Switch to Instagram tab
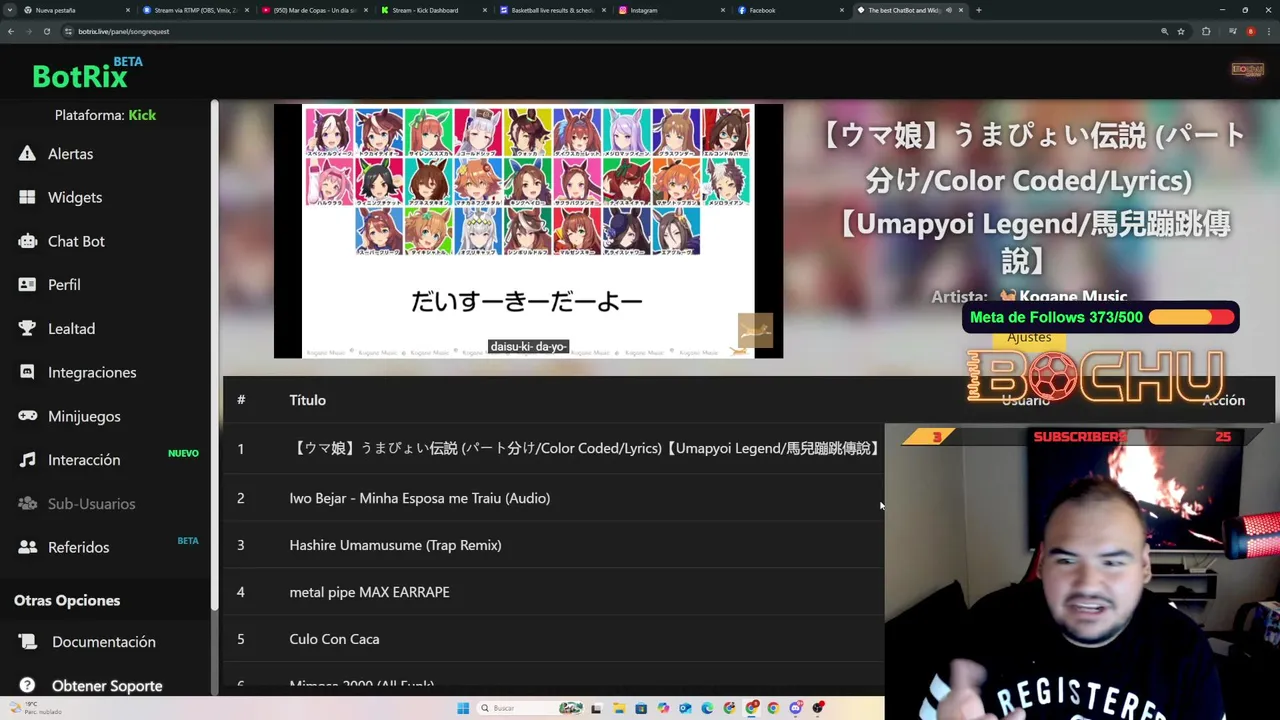The width and height of the screenshot is (1280, 720). pos(670,10)
